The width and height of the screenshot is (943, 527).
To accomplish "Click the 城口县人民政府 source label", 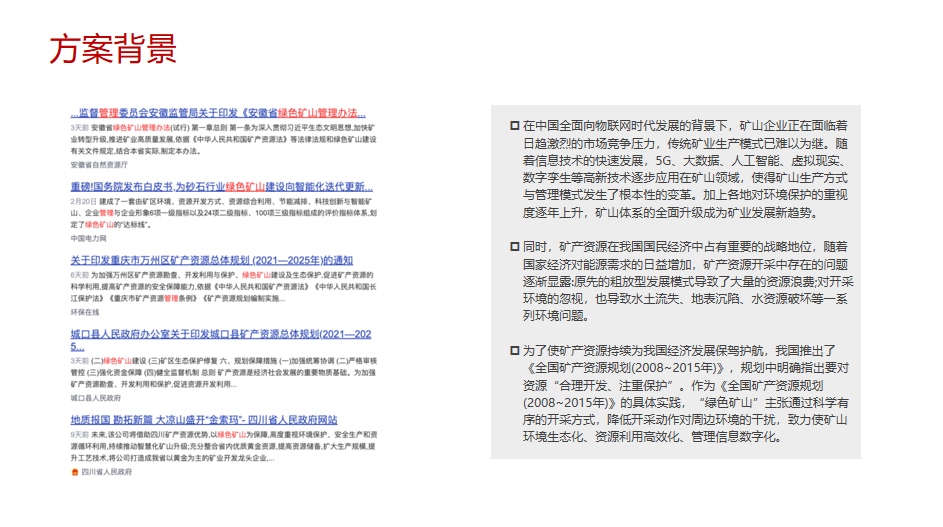I will pyautogui.click(x=95, y=397).
